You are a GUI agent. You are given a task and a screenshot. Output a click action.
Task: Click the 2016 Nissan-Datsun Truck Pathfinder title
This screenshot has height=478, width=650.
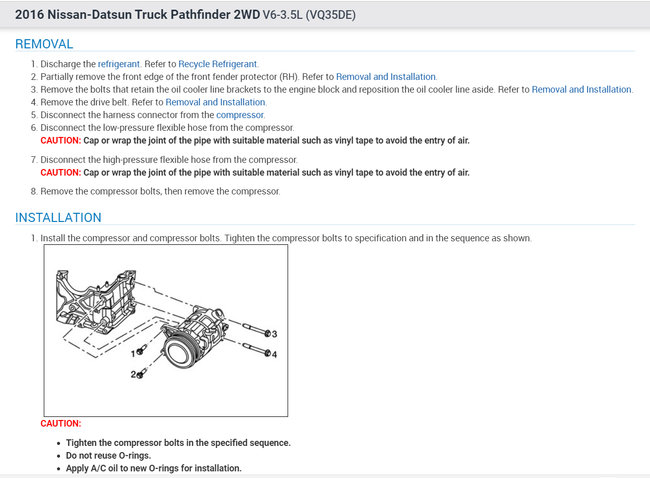click(x=138, y=15)
